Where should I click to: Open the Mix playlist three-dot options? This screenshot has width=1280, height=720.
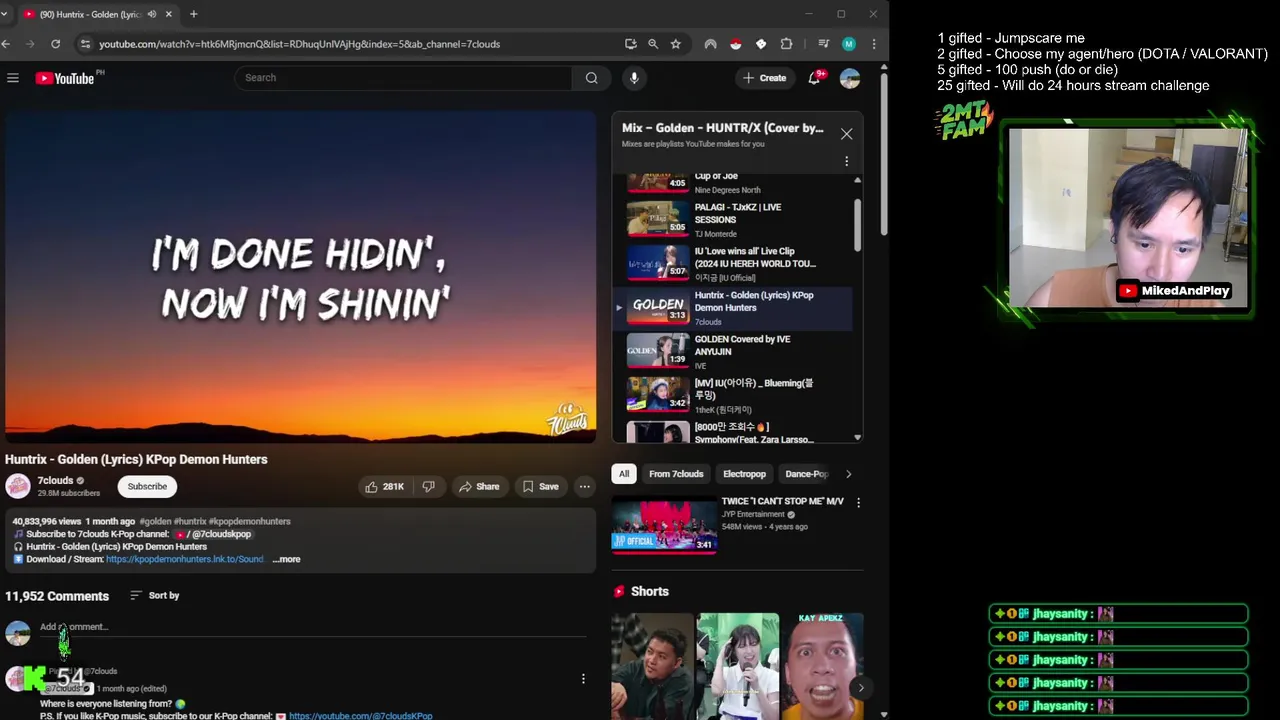846,161
